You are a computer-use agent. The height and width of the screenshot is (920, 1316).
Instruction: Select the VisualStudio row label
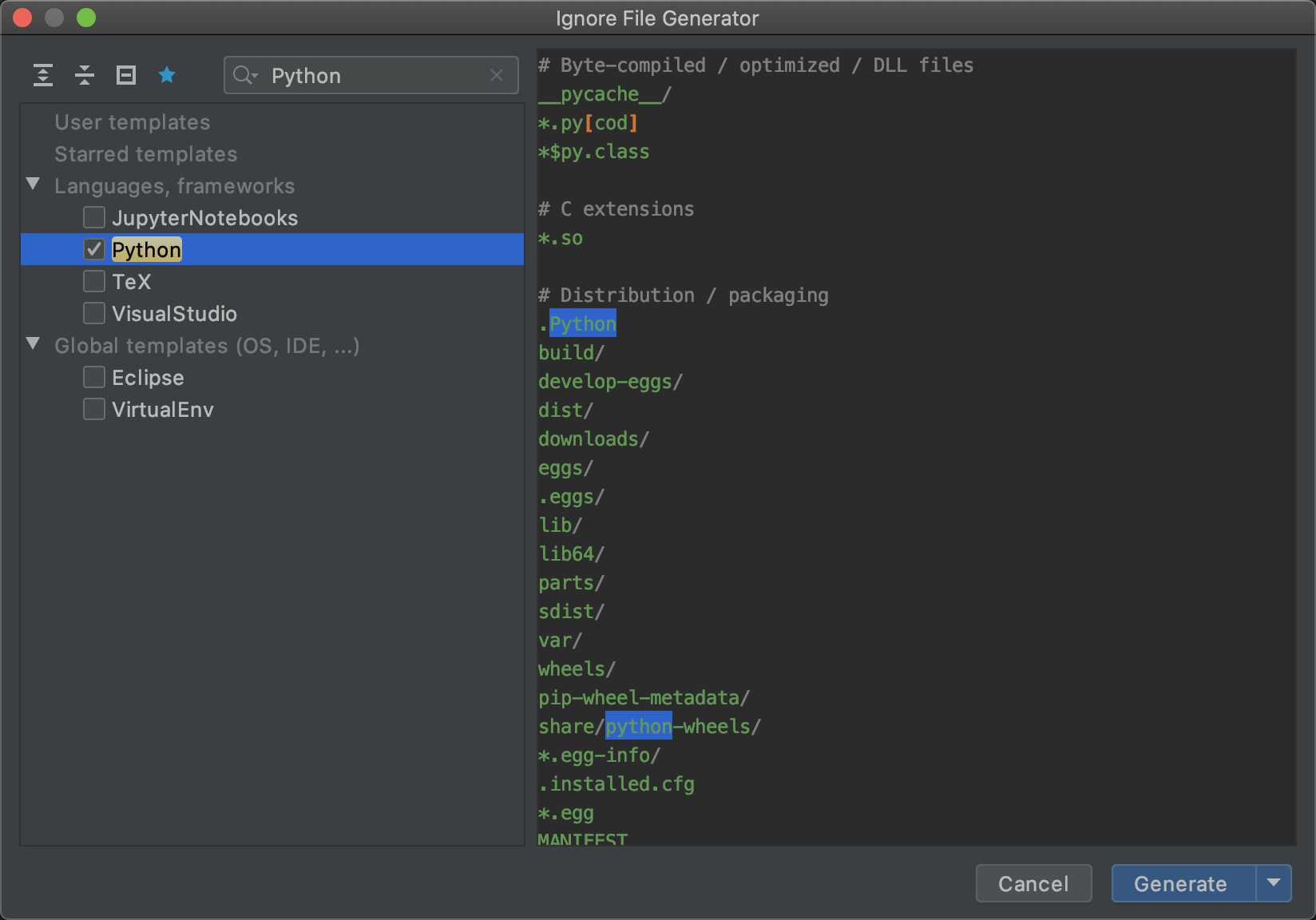(175, 314)
